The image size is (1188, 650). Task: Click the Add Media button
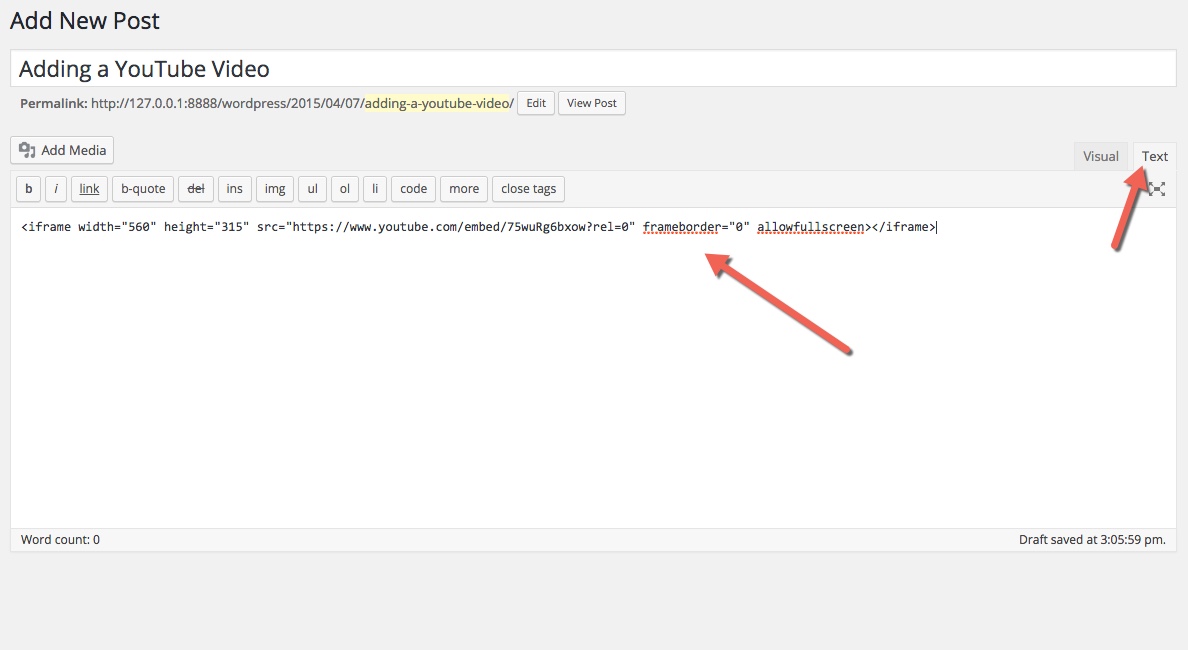pyautogui.click(x=62, y=150)
